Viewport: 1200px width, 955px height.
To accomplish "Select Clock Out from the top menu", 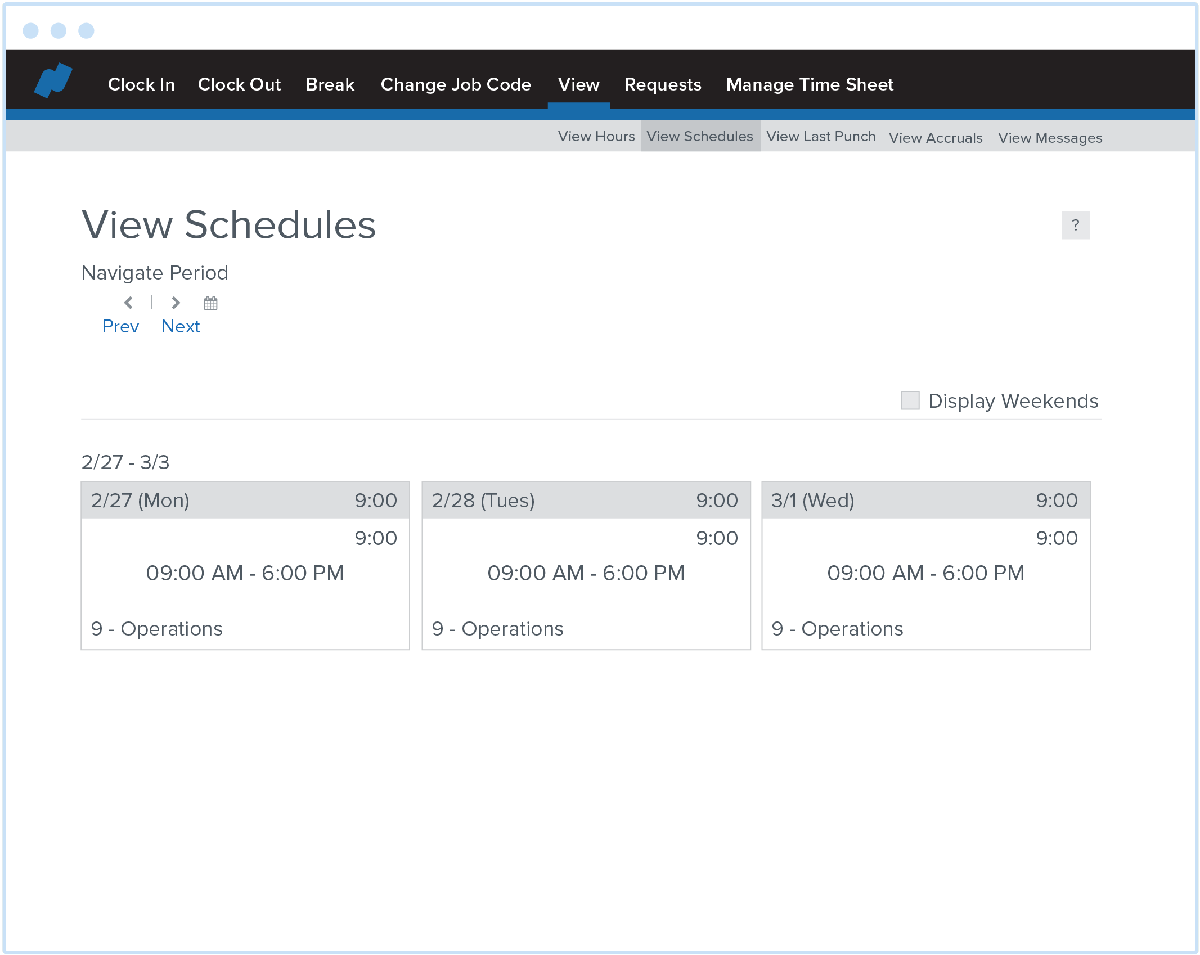I will [240, 85].
